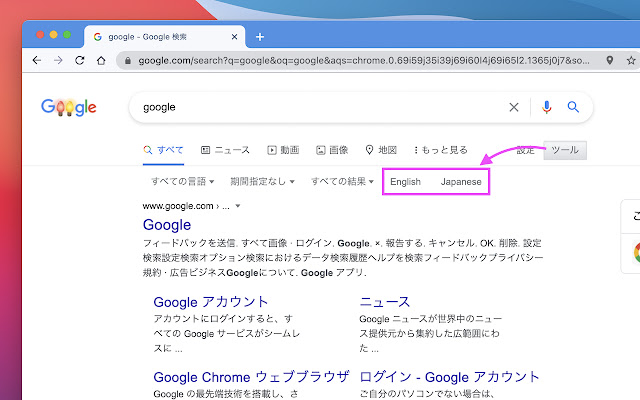This screenshot has width=640, height=400.
Task: Switch to the ニュース news tab
Action: click(225, 150)
